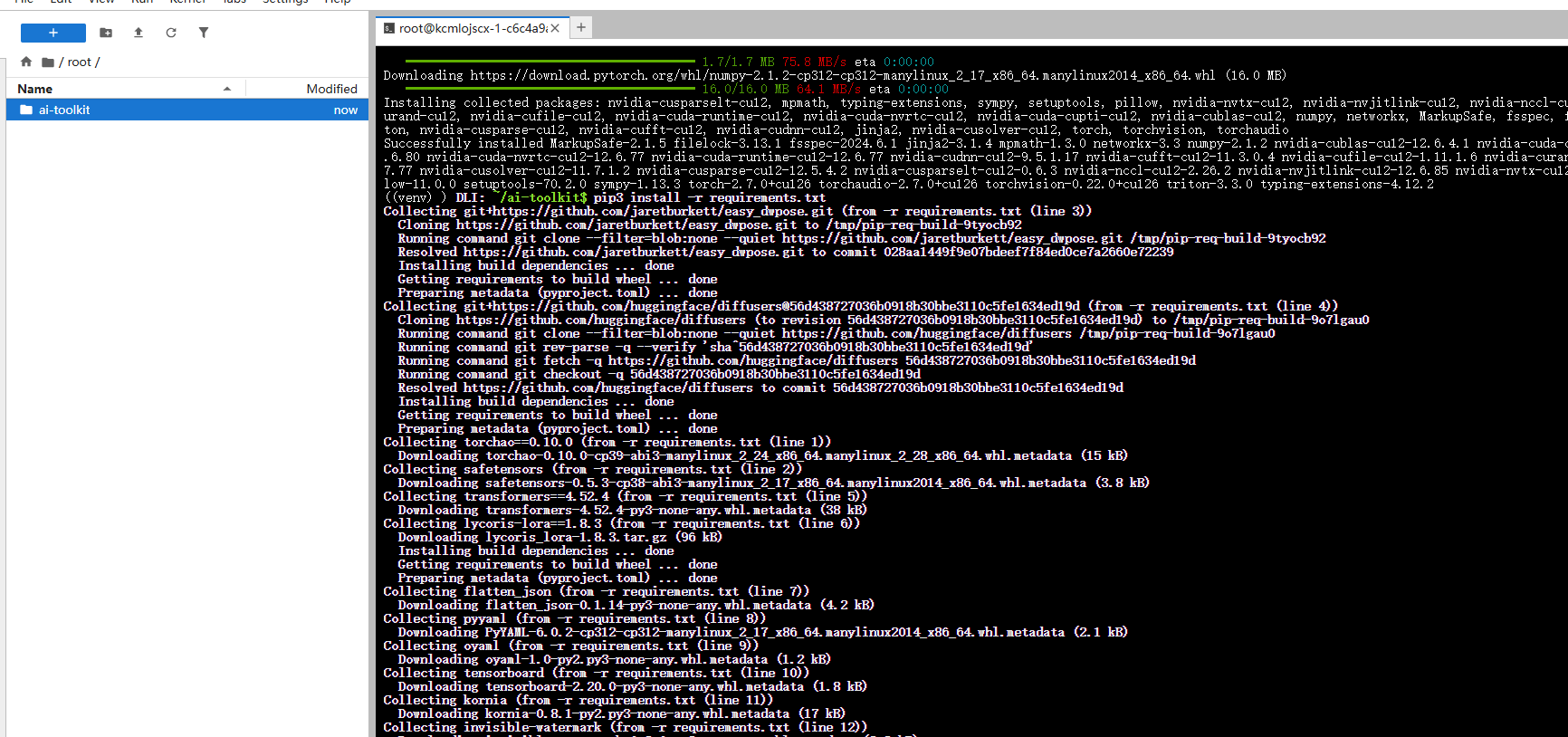
Task: Click the 'pip3 install -r requirements.txt' command text
Action: click(709, 197)
